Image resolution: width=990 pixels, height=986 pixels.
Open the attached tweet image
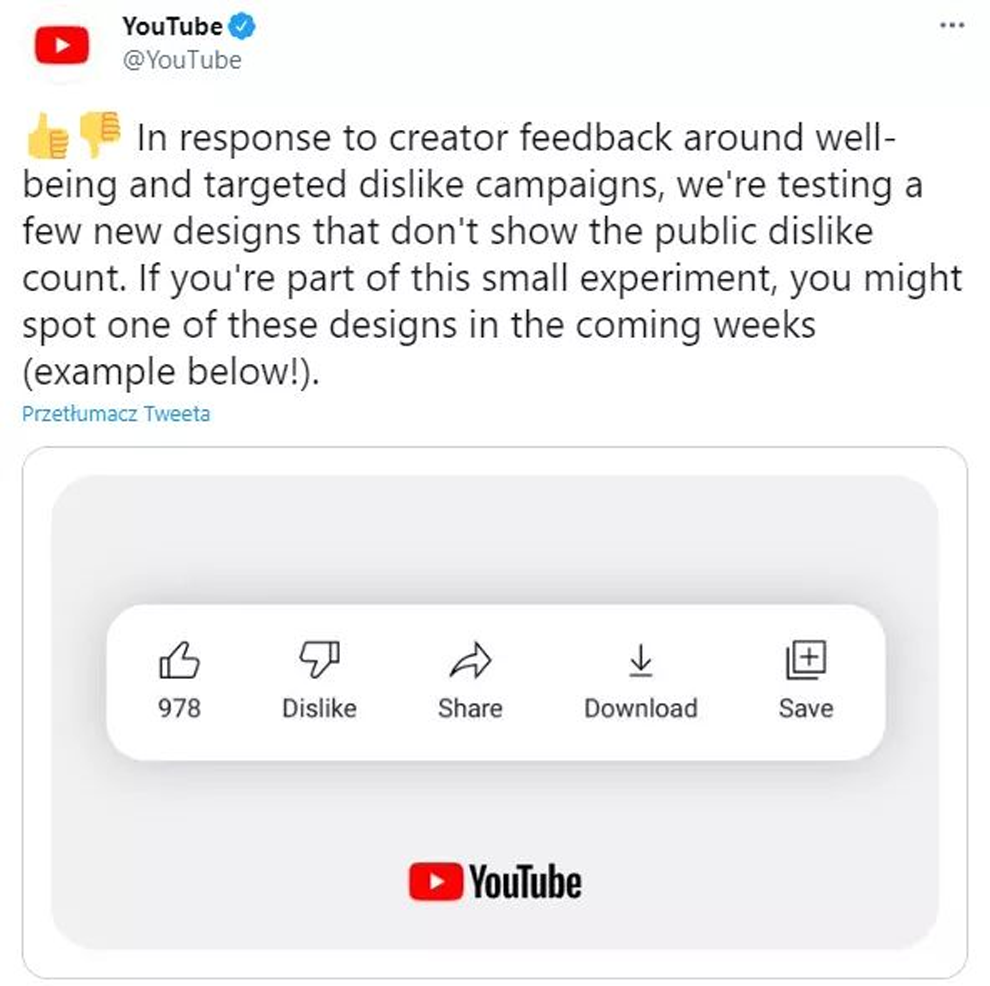(495, 713)
